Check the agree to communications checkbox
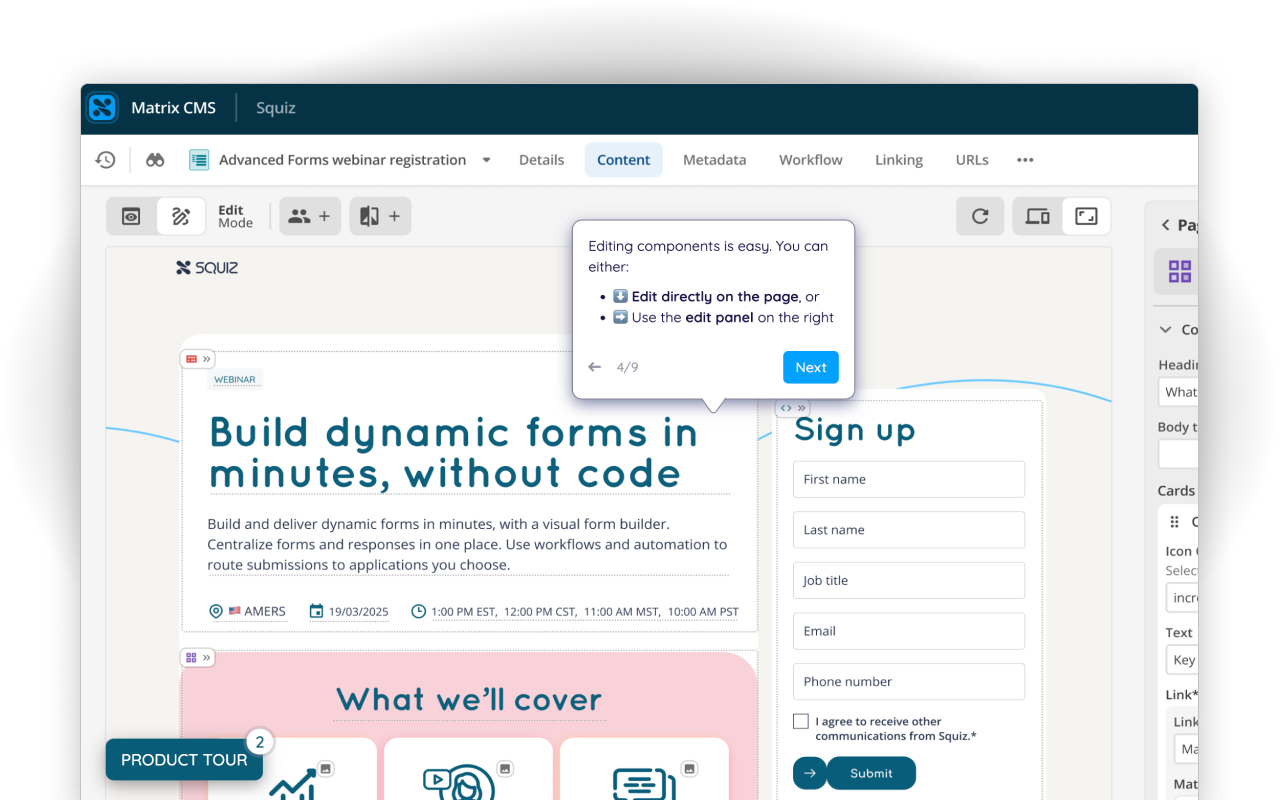The image size is (1280, 800). coord(801,722)
